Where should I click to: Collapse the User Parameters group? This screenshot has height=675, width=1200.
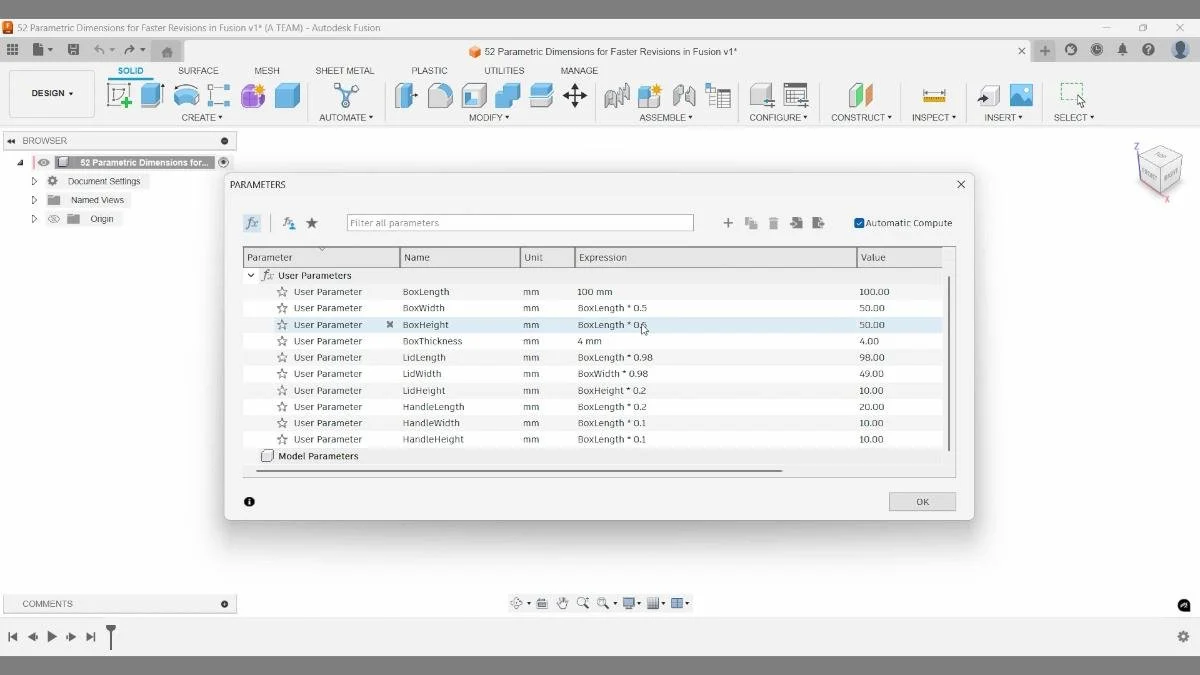click(x=250, y=275)
